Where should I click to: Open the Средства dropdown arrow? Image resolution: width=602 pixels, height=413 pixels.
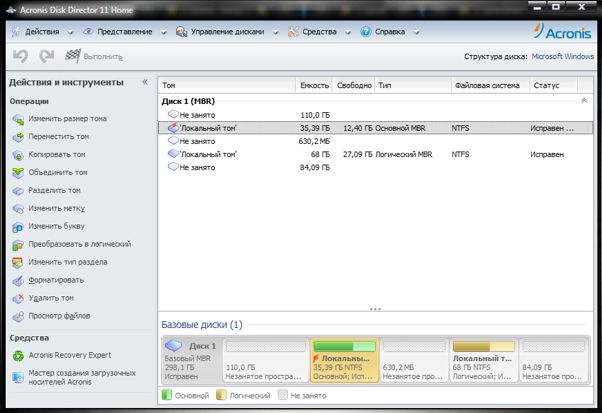tap(348, 33)
